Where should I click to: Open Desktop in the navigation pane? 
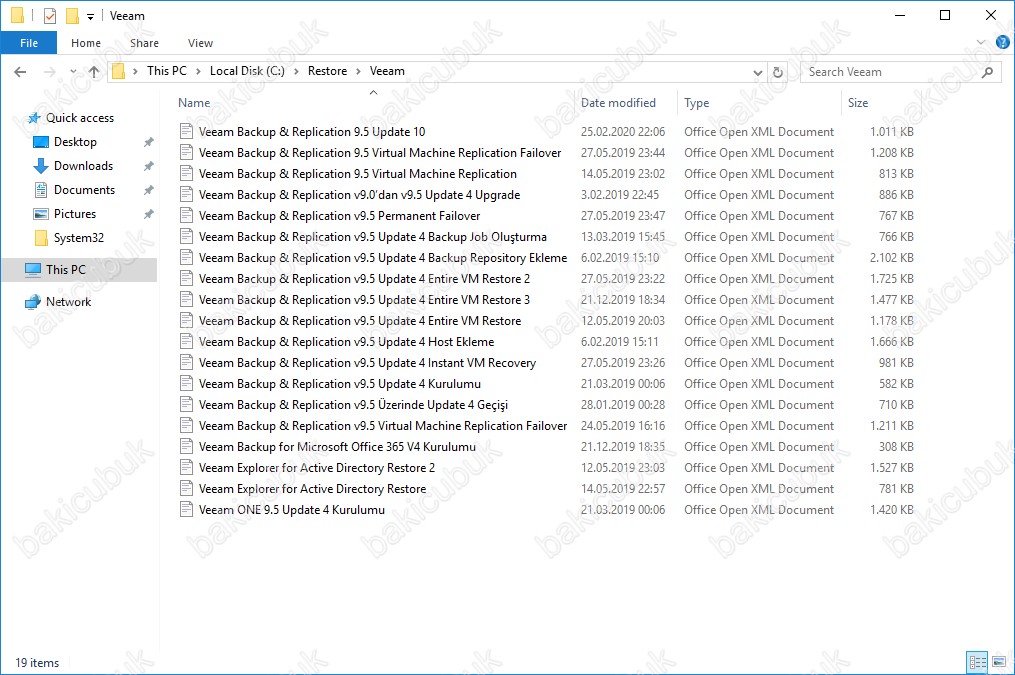click(x=75, y=142)
